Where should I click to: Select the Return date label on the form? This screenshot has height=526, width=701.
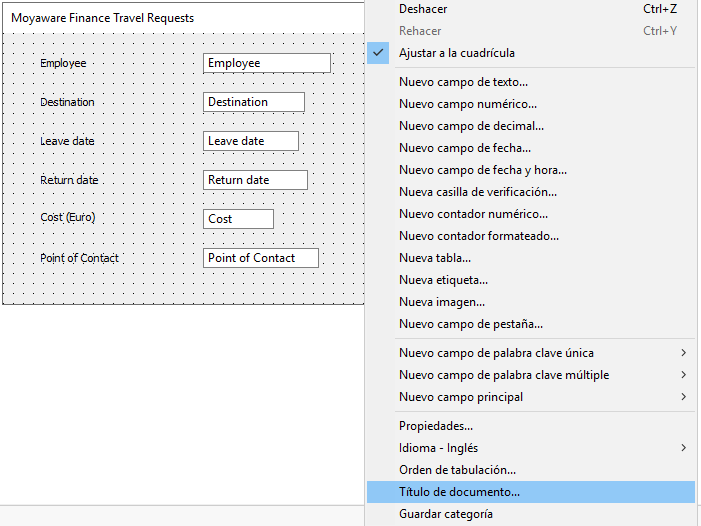(x=69, y=180)
